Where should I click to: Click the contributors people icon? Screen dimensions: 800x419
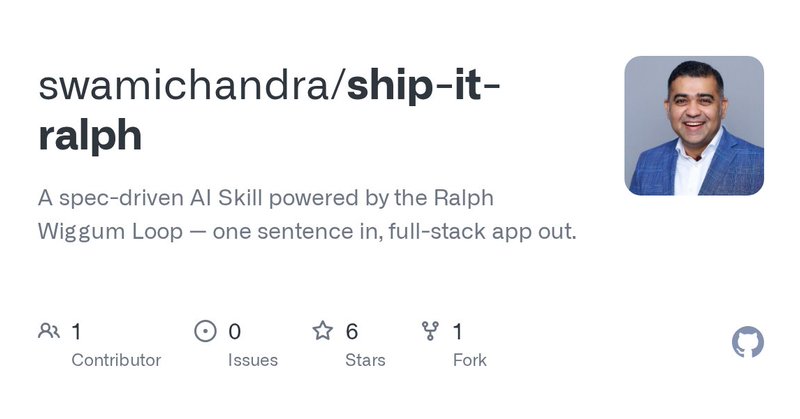[49, 331]
